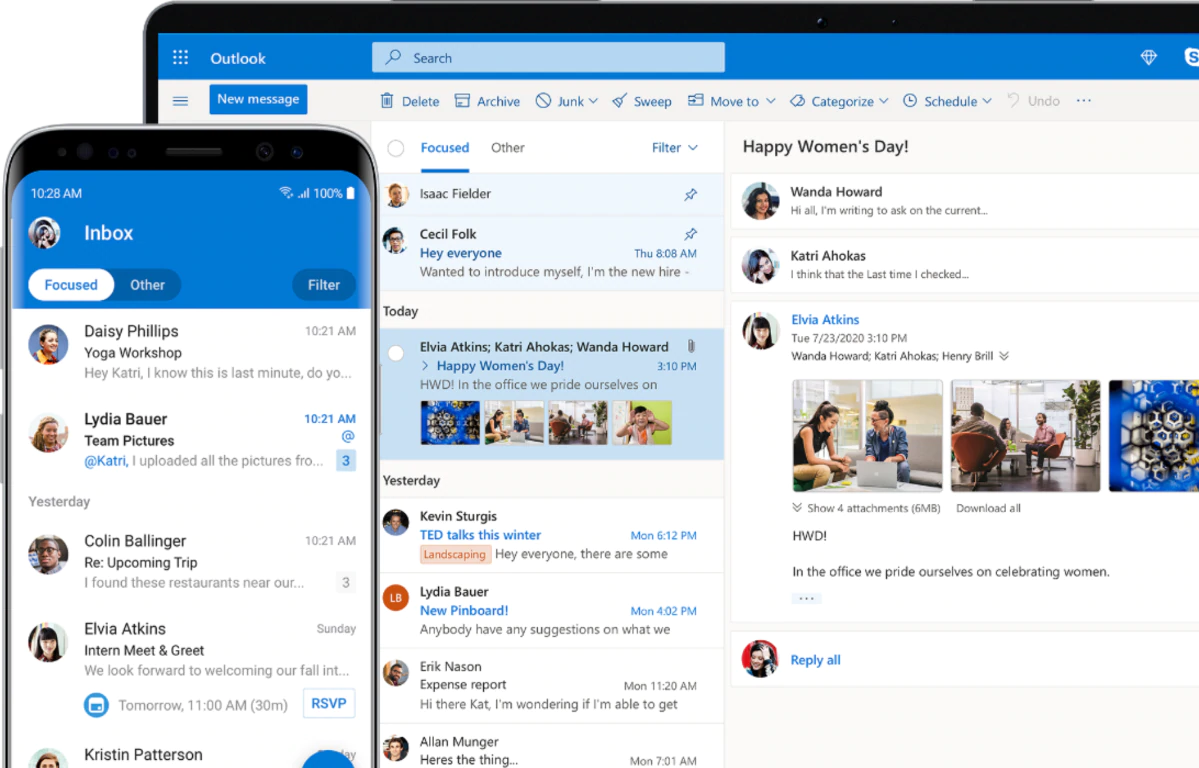Click the orange Landscaping category swatch

tap(455, 554)
